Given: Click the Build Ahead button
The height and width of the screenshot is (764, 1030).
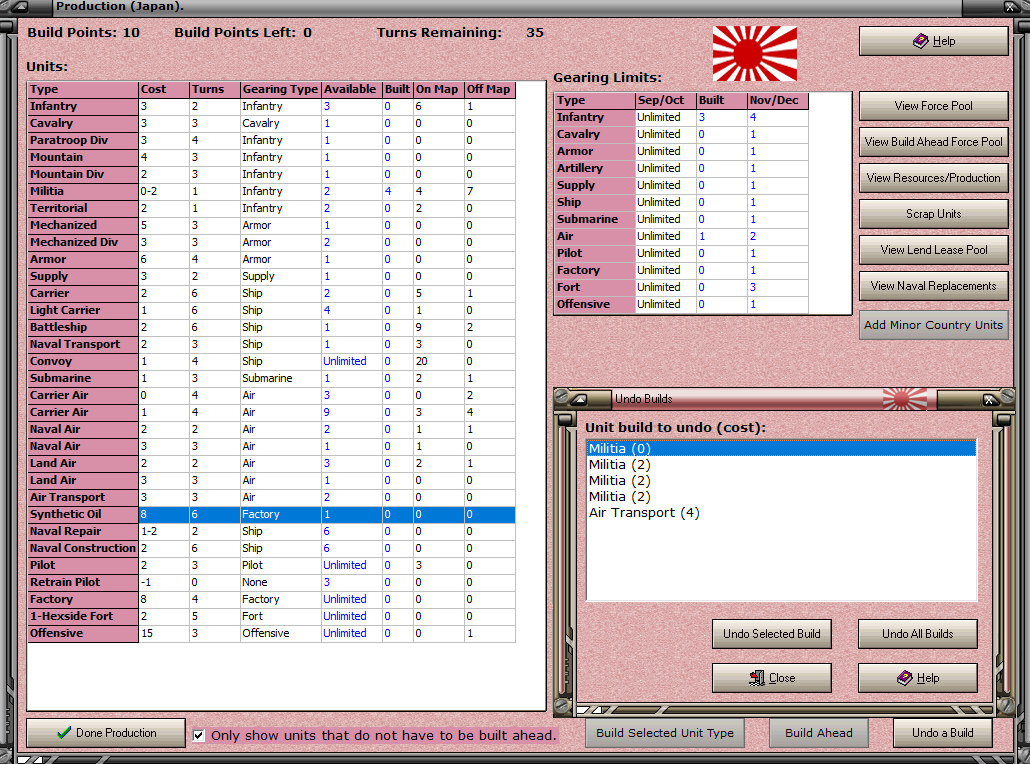Looking at the screenshot, I should coord(818,732).
